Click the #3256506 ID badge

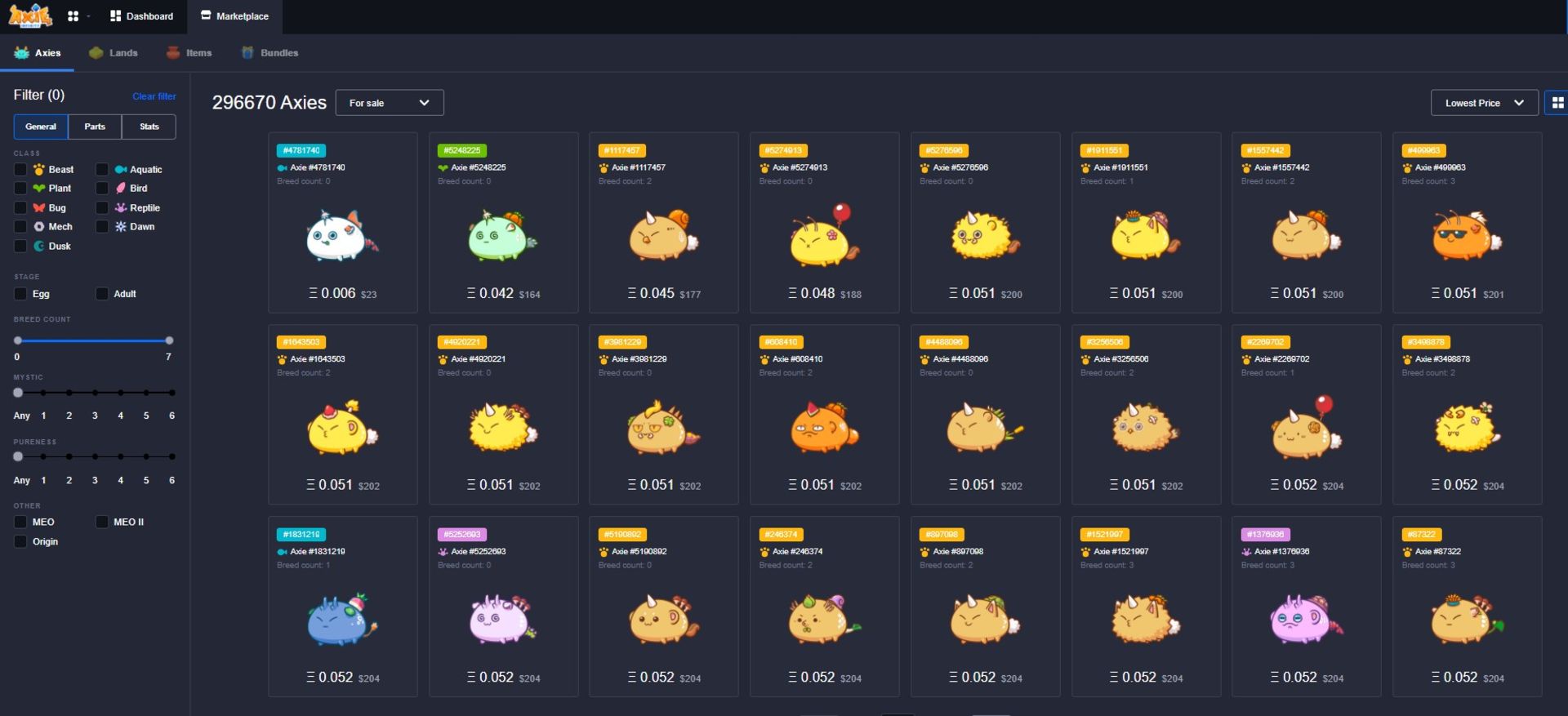click(1105, 343)
